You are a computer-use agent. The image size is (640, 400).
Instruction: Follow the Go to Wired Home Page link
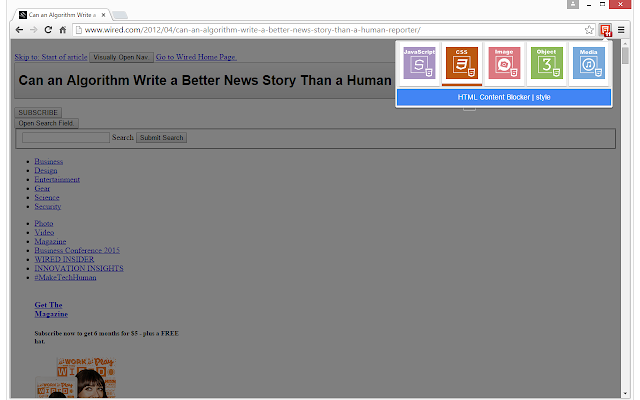(196, 57)
